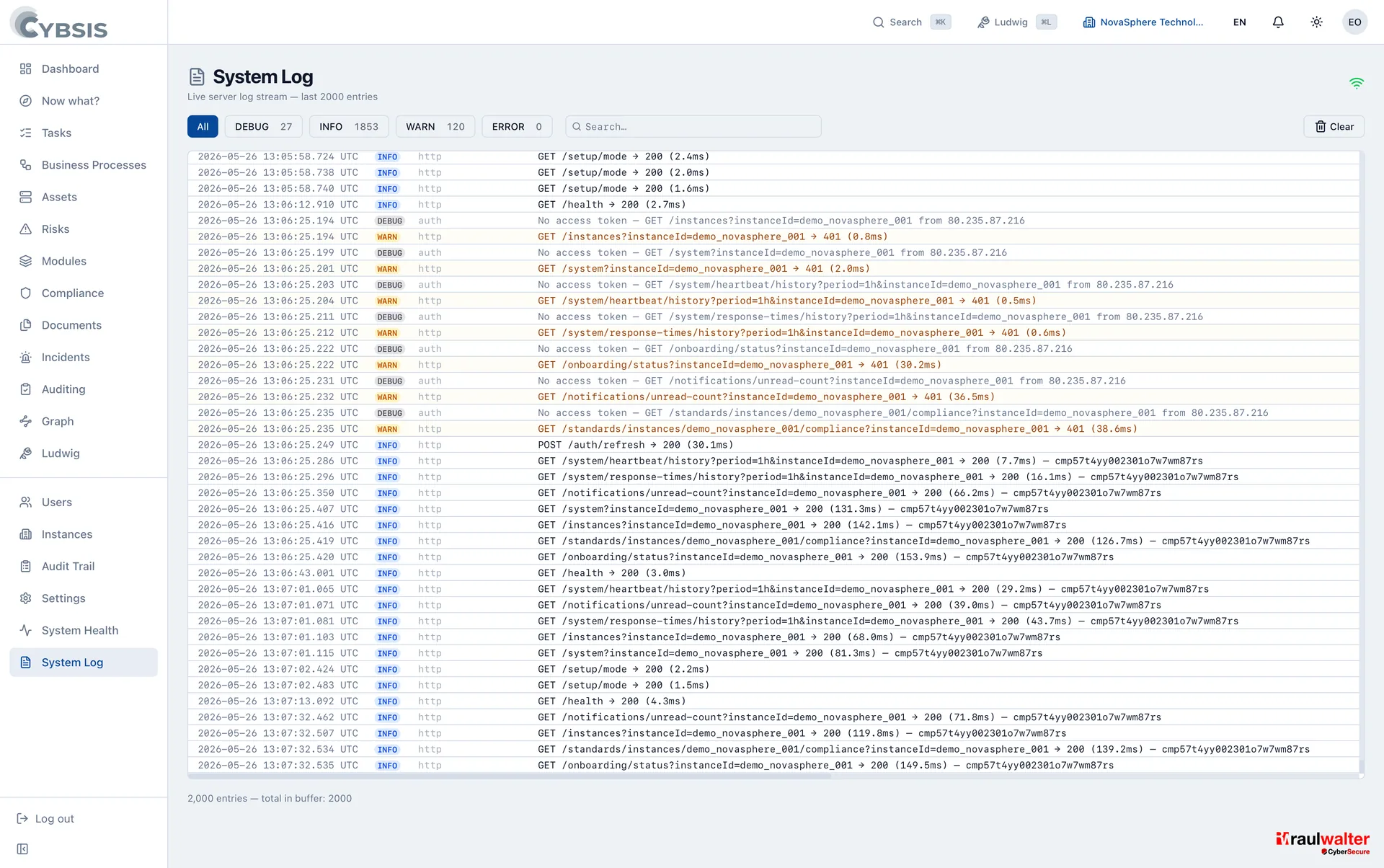Viewport: 1384px width, 868px height.
Task: Open the Graph icon in sidebar
Action: (26, 422)
